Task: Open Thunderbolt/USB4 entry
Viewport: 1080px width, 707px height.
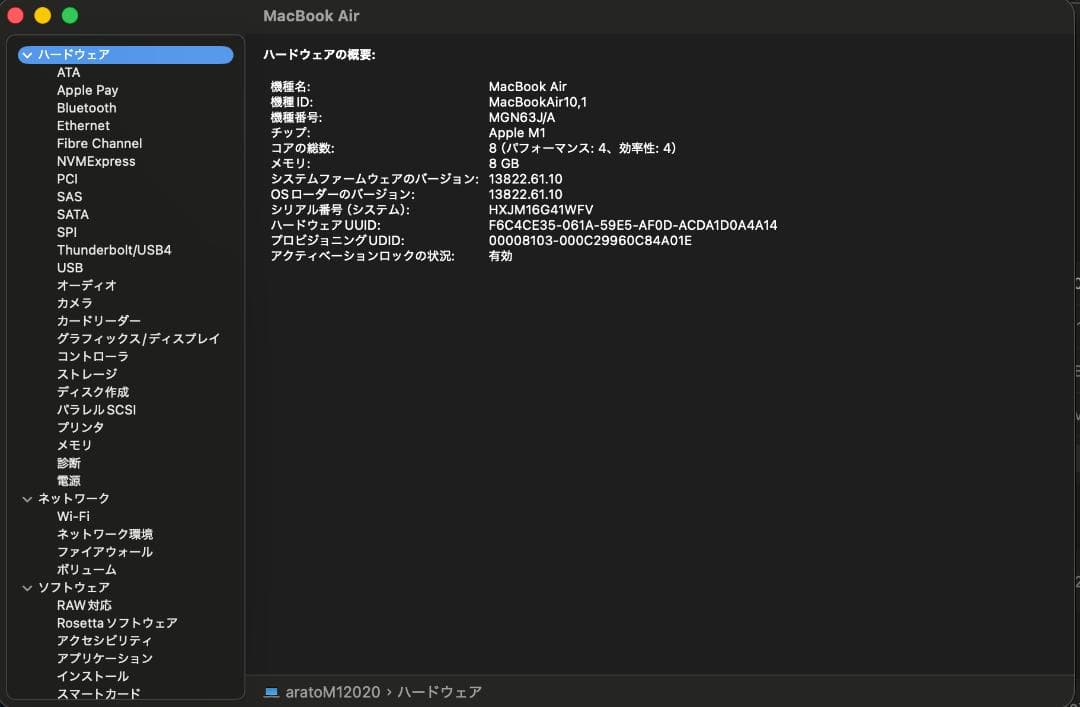Action: coord(114,250)
